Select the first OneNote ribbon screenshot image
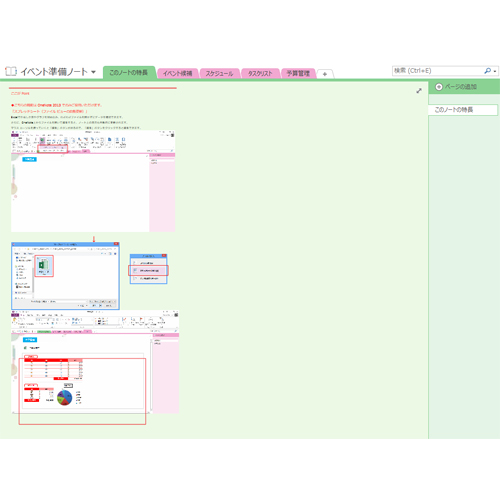Screen dimensions: 500x500 [x=93, y=181]
